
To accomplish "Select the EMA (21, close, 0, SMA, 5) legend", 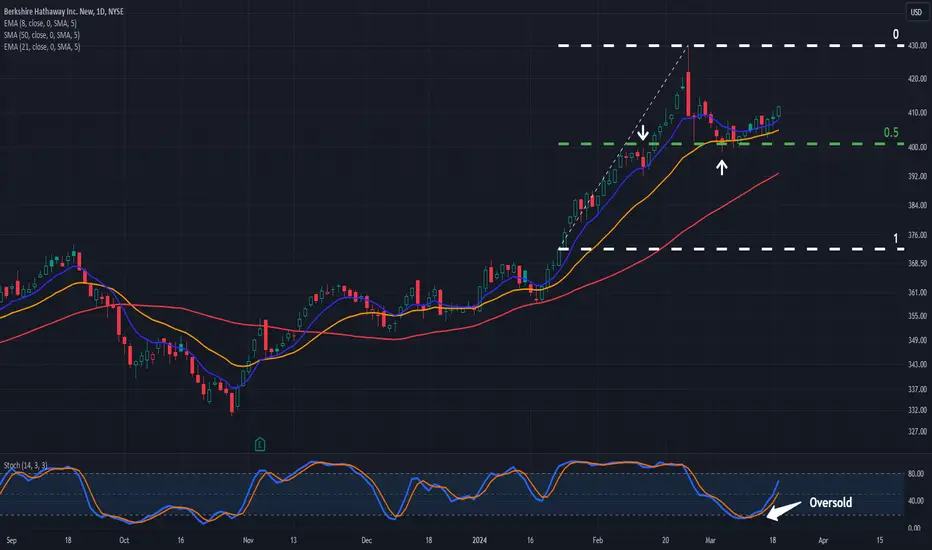I will (42, 46).
